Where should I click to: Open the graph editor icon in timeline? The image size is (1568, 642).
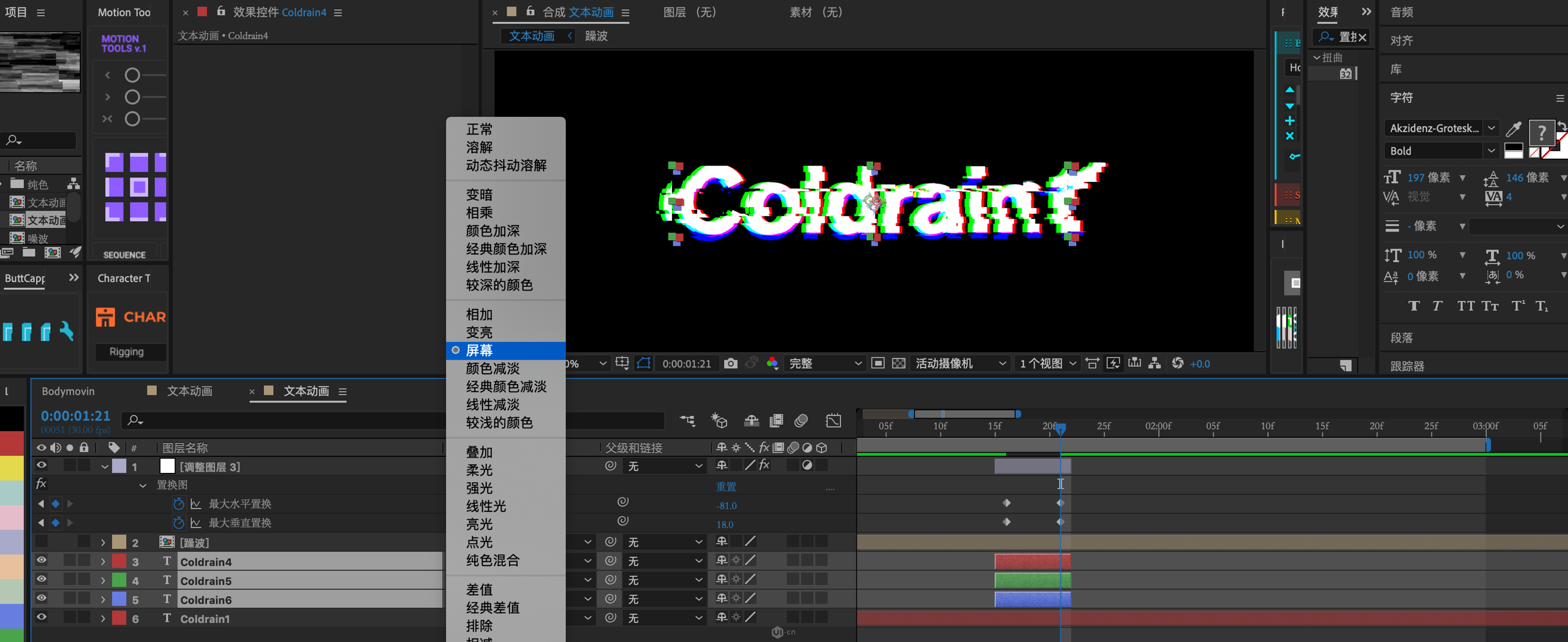(x=833, y=421)
